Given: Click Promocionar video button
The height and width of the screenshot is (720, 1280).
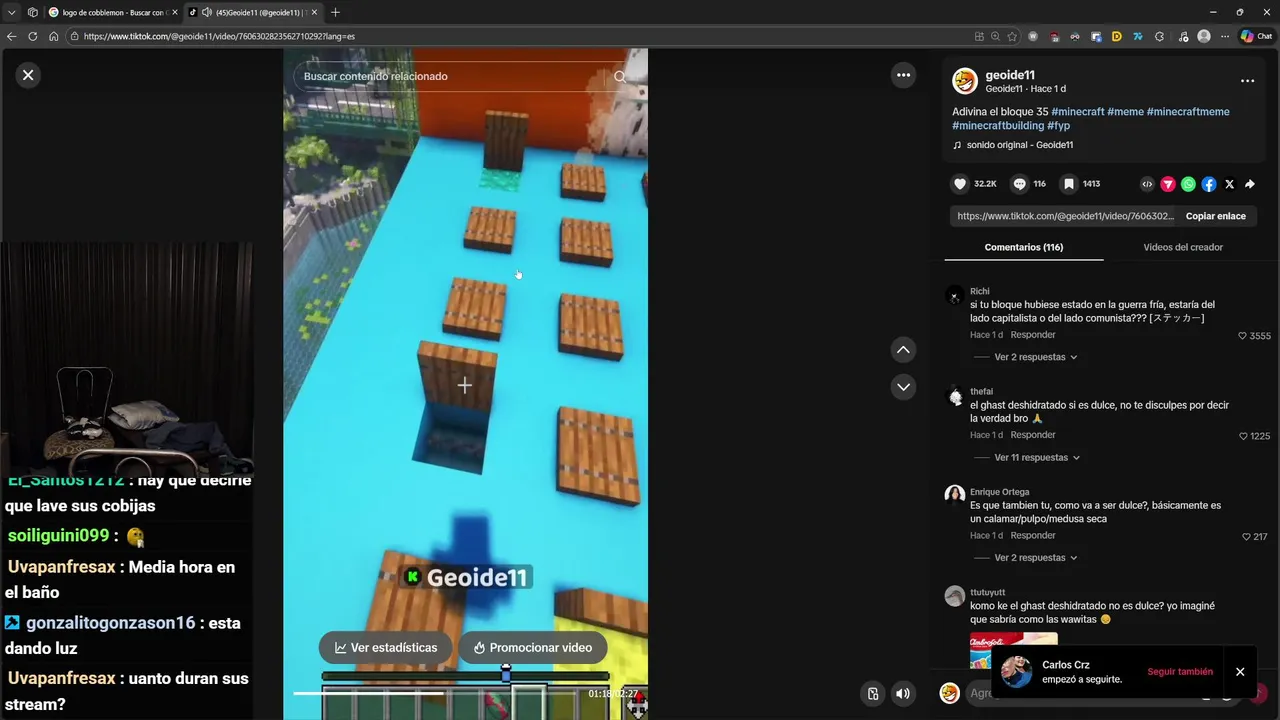Looking at the screenshot, I should 533,648.
